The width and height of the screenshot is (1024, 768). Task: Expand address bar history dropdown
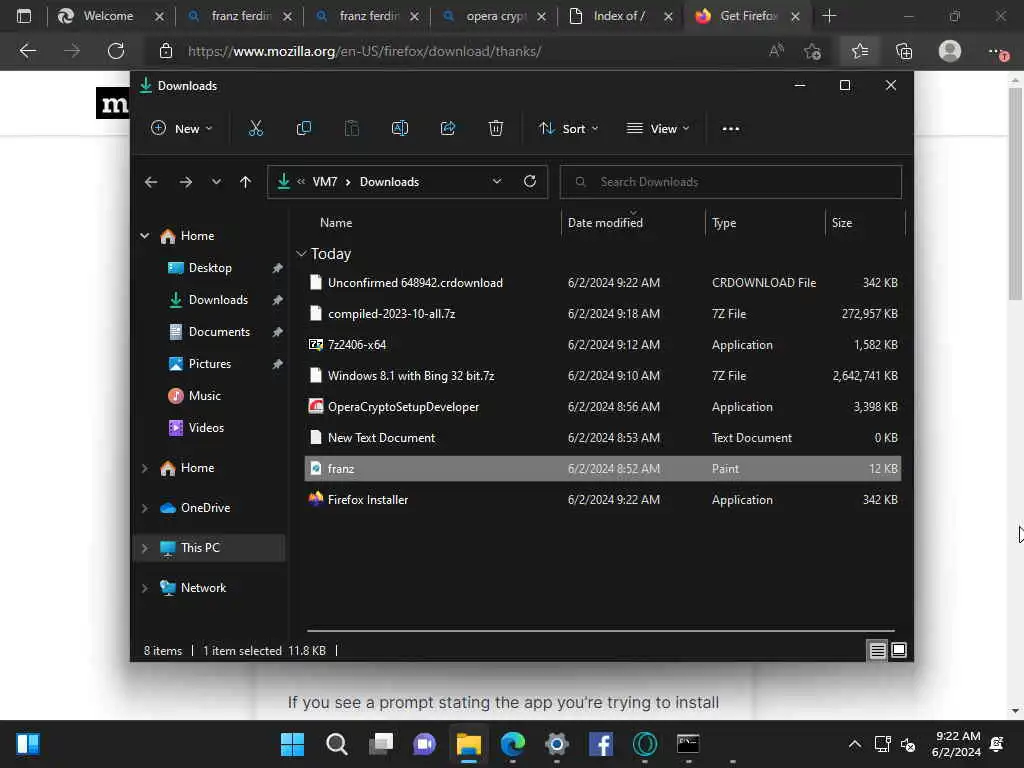point(497,182)
